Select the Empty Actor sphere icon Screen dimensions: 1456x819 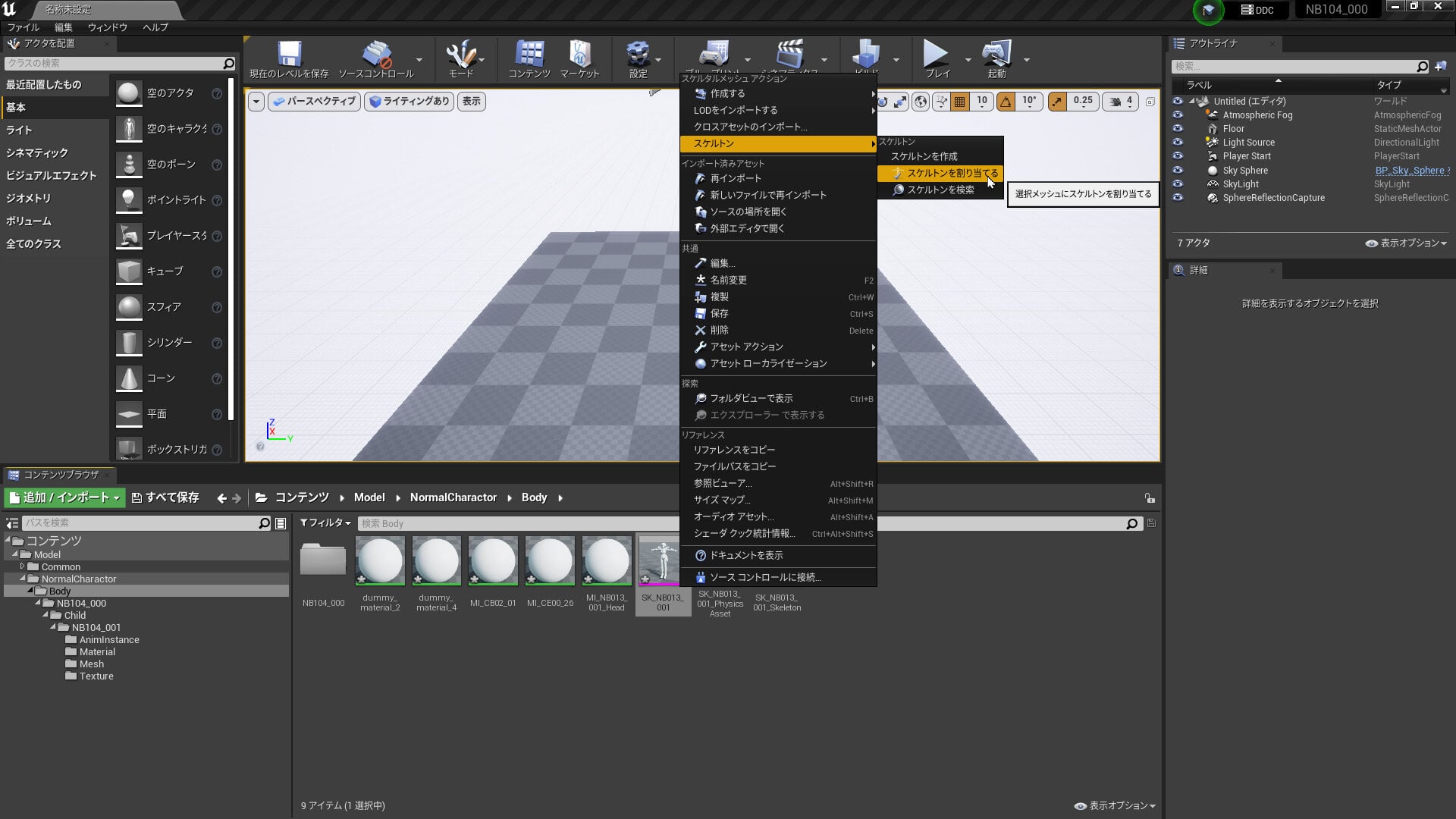[x=129, y=93]
